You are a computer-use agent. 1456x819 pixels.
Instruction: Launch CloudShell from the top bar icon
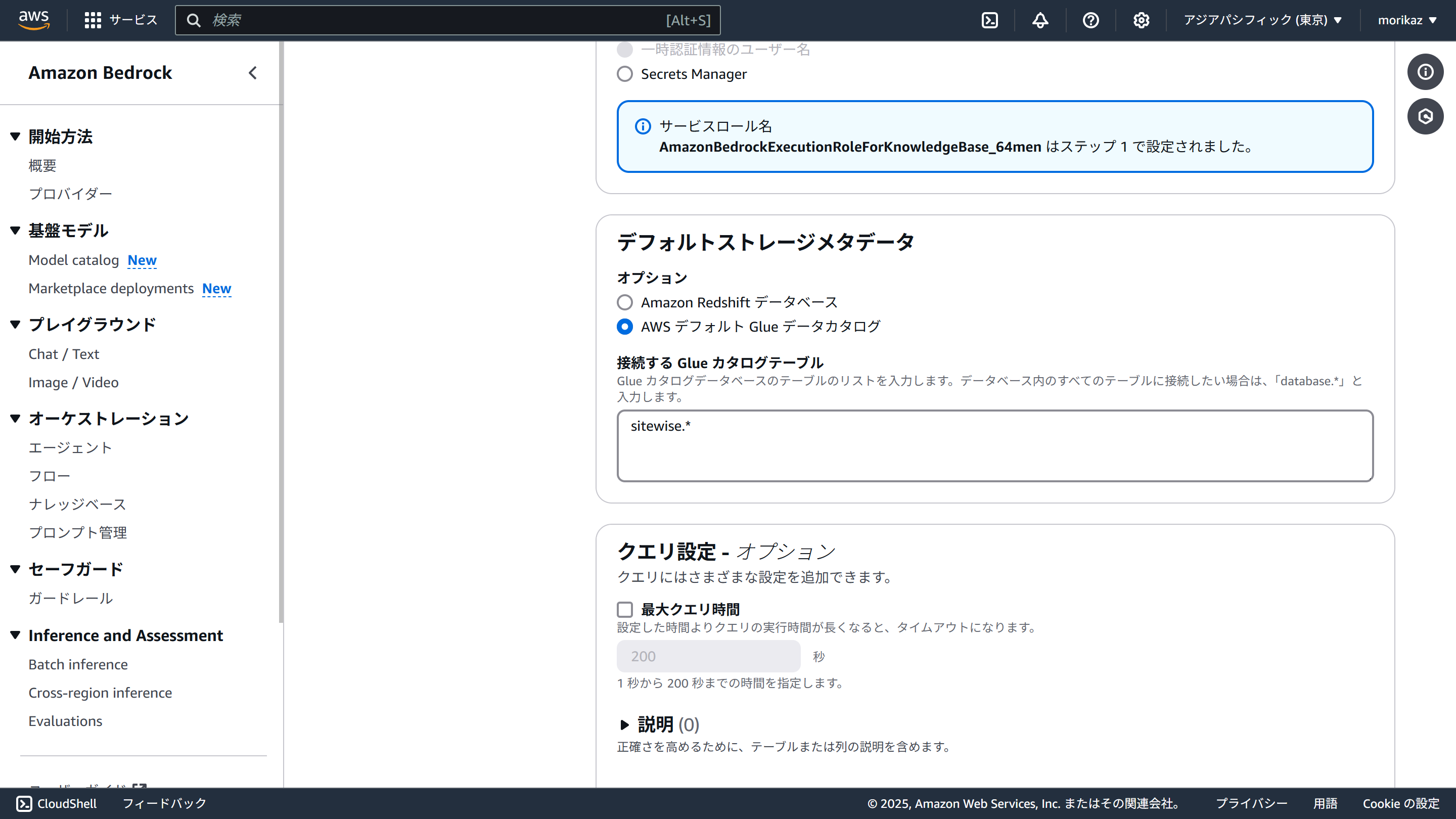click(990, 20)
